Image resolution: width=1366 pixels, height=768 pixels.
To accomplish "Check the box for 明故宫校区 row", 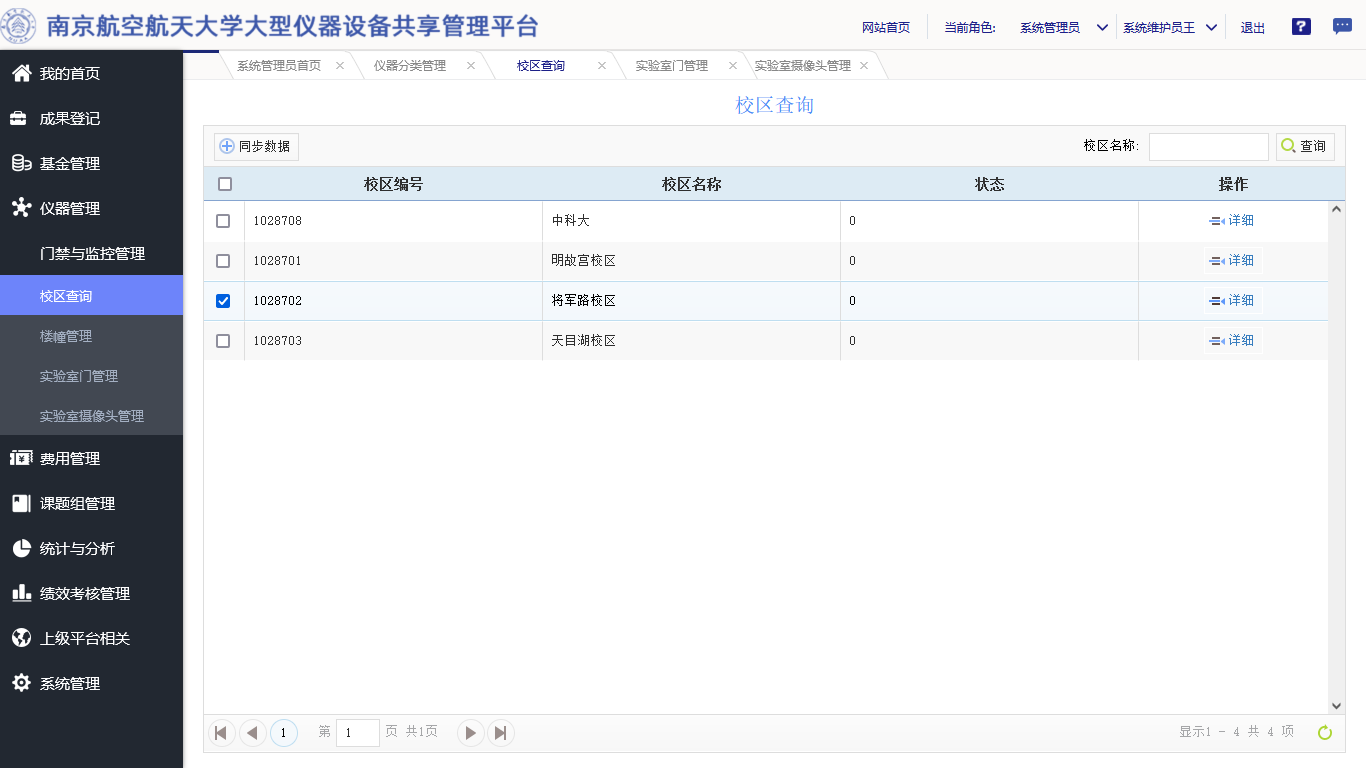I will pyautogui.click(x=223, y=261).
